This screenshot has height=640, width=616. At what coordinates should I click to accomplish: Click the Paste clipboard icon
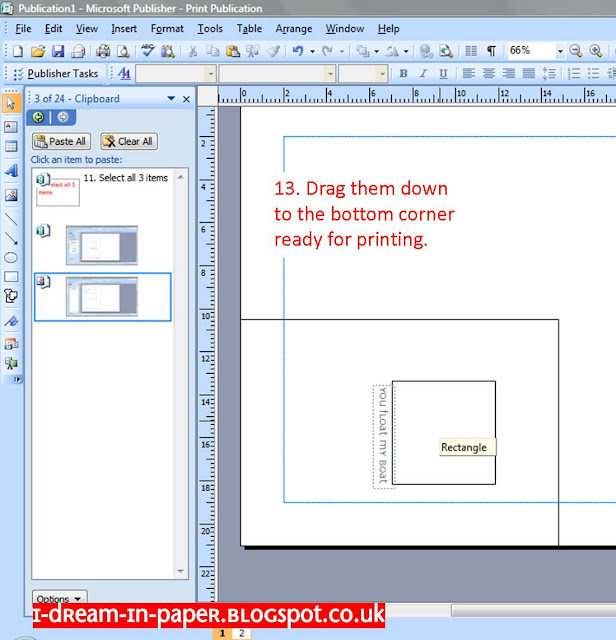click(x=233, y=51)
